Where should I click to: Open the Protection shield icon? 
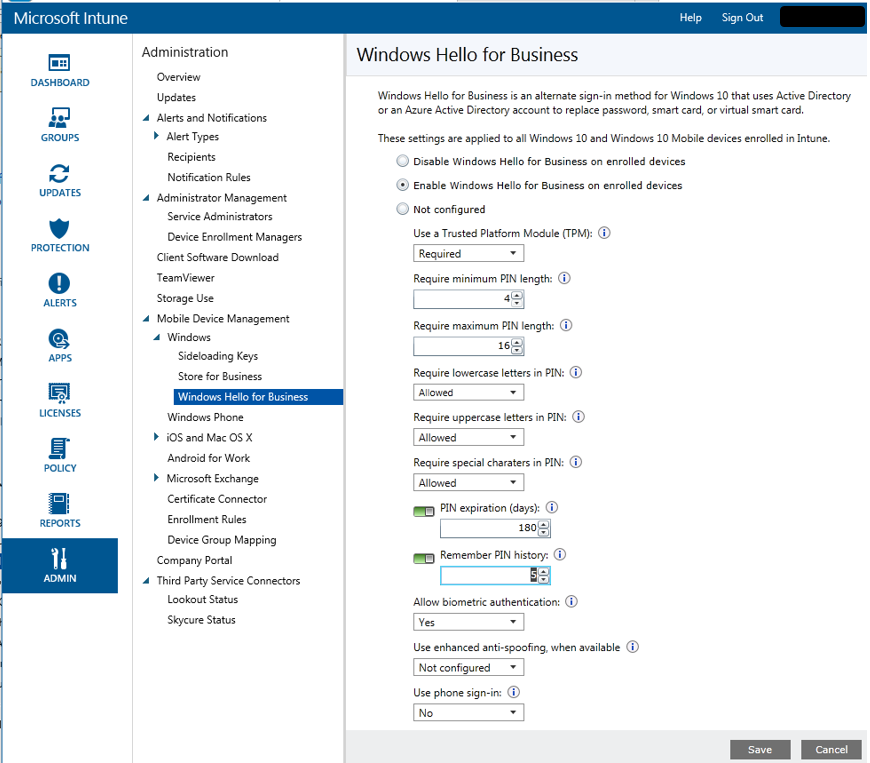[x=59, y=234]
